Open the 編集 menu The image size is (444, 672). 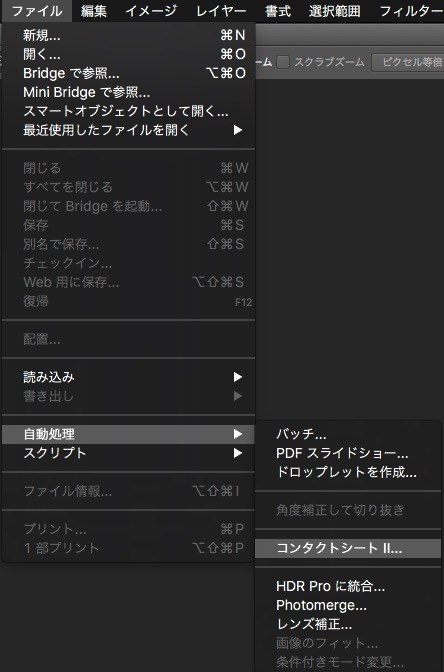click(x=93, y=11)
